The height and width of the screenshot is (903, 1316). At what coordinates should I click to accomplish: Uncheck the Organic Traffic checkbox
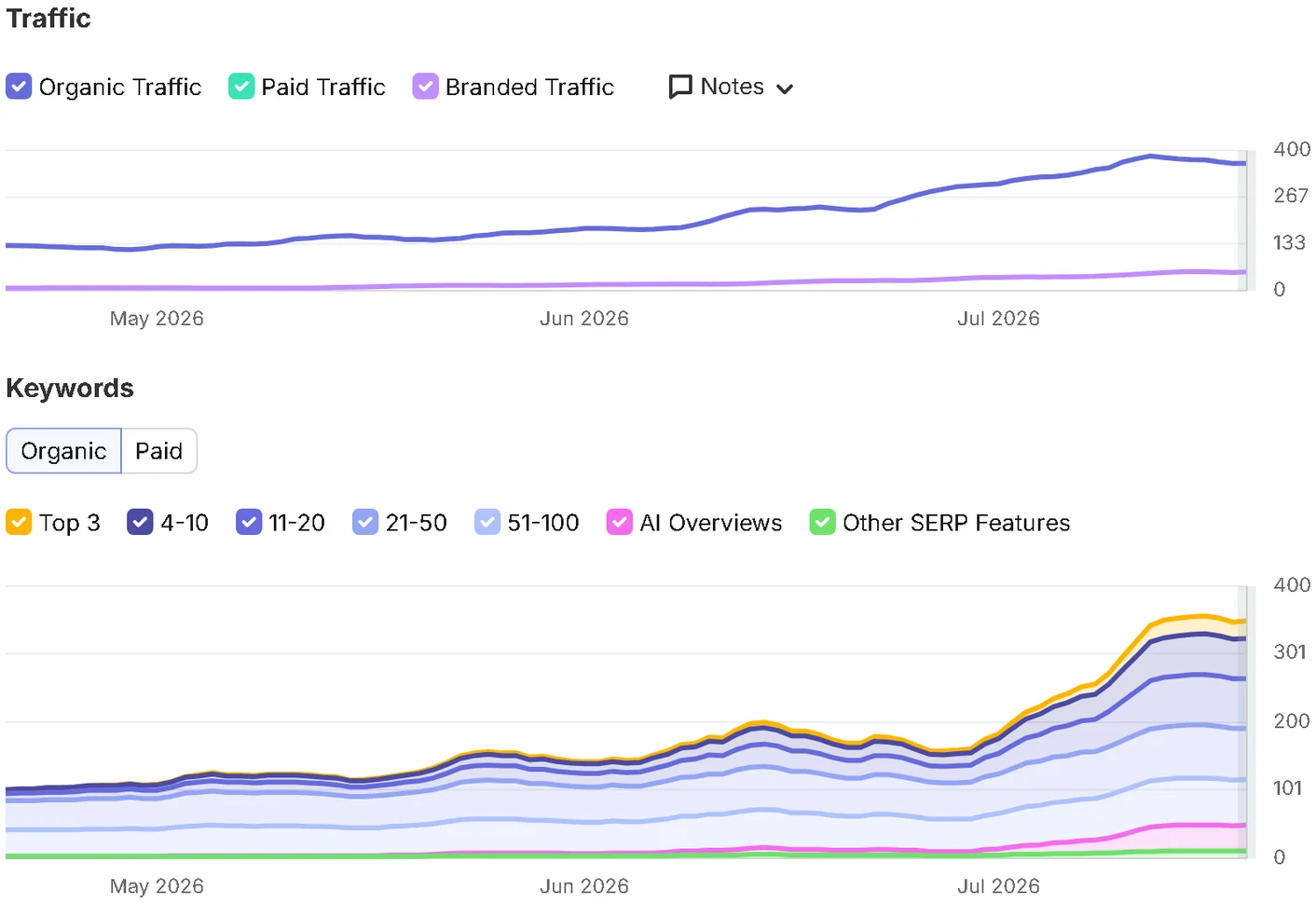(19, 87)
